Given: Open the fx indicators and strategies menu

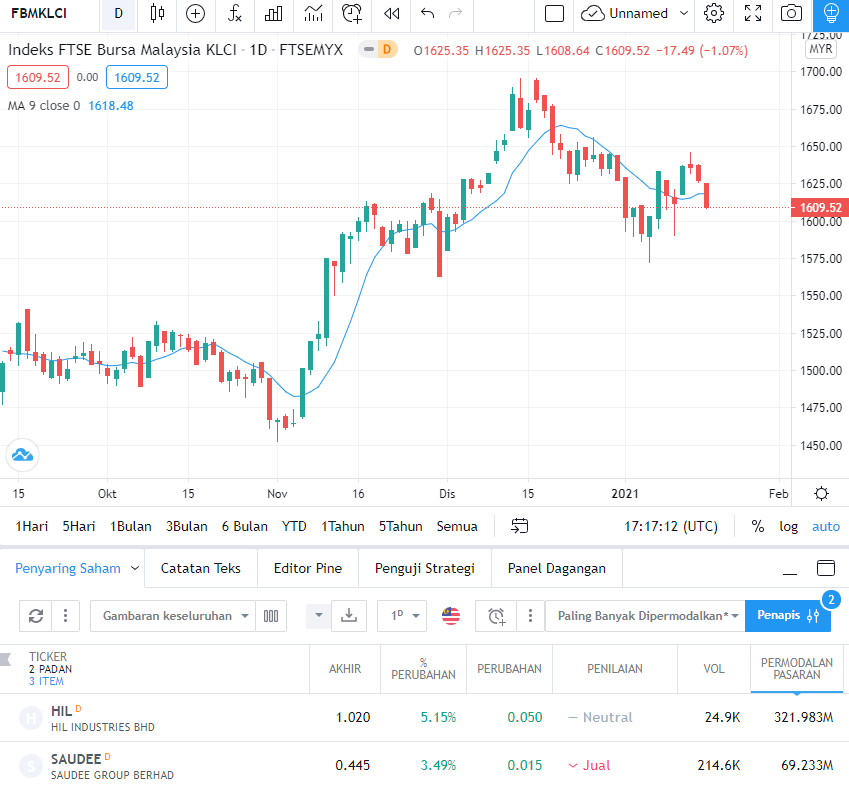Looking at the screenshot, I should coord(234,13).
